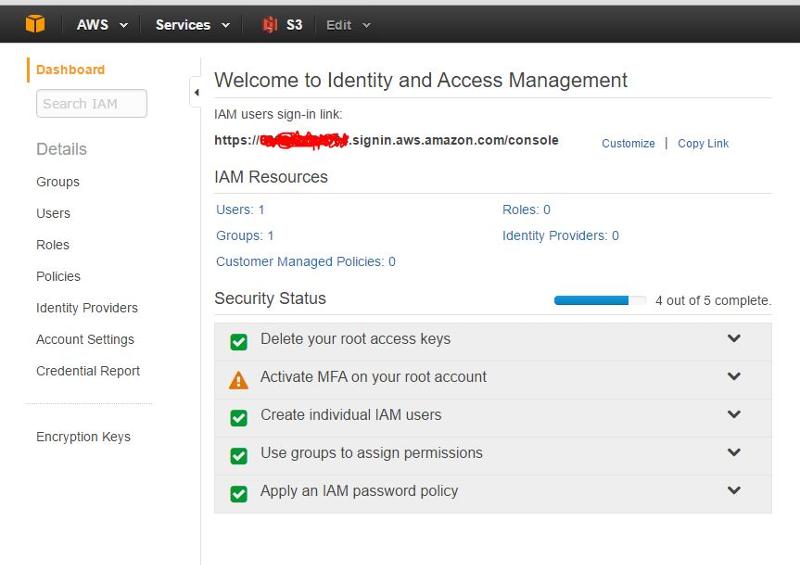Click green check for Create individual IAM users

click(x=239, y=417)
